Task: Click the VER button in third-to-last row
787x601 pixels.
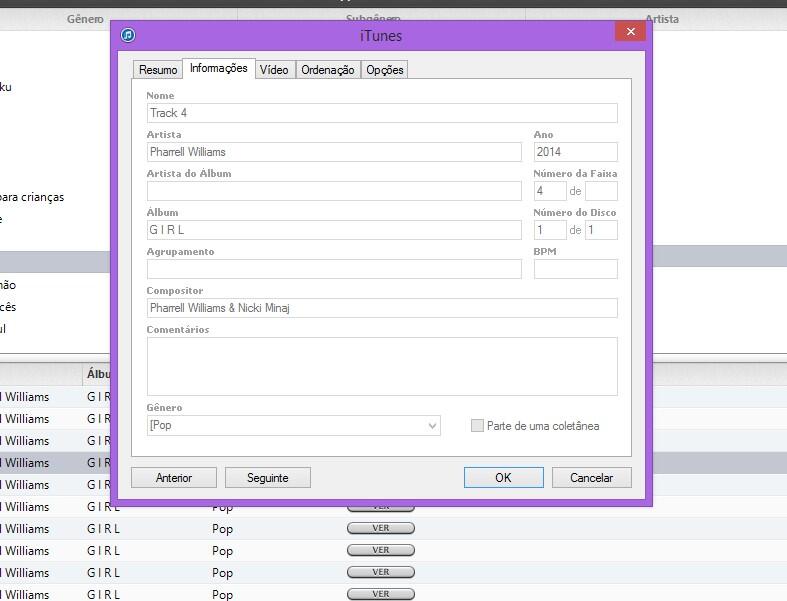Action: [x=381, y=550]
